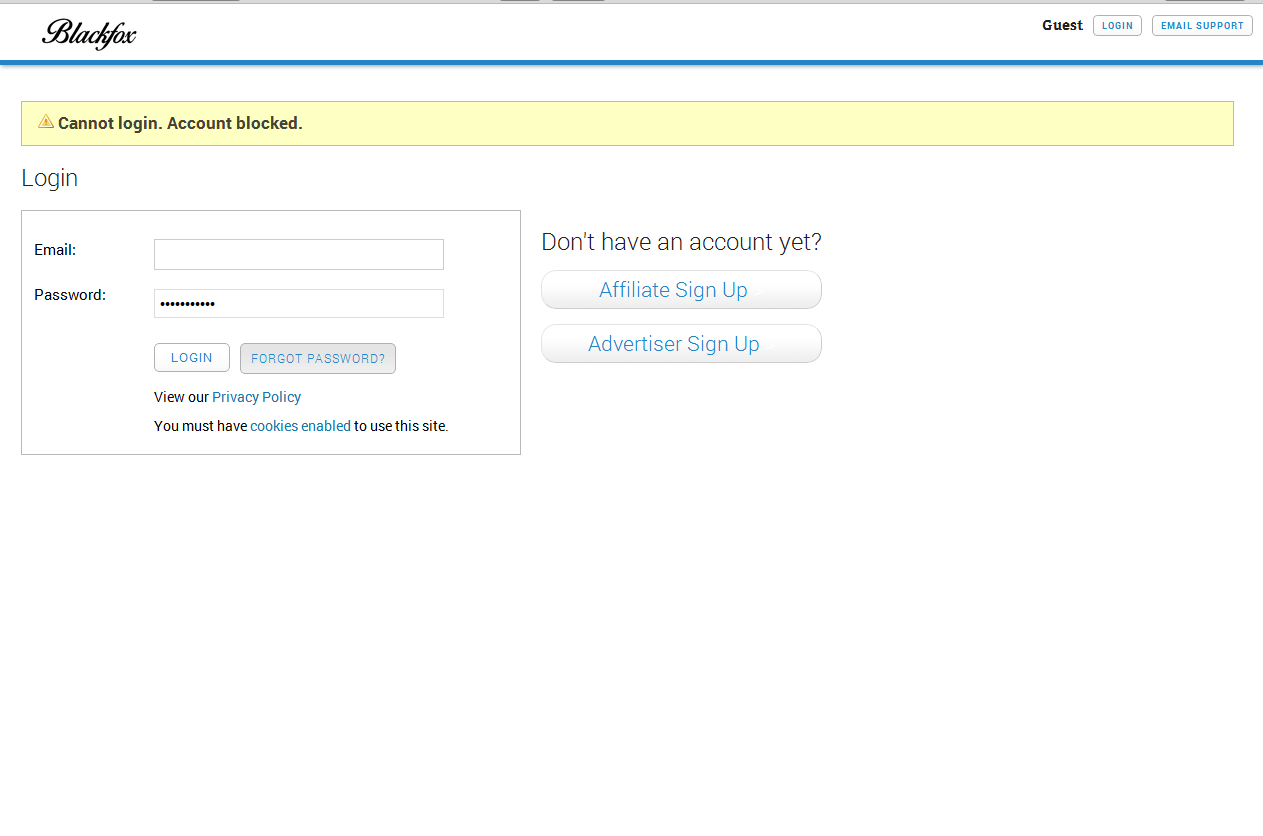Click the Guest label in the header

[x=1062, y=26]
